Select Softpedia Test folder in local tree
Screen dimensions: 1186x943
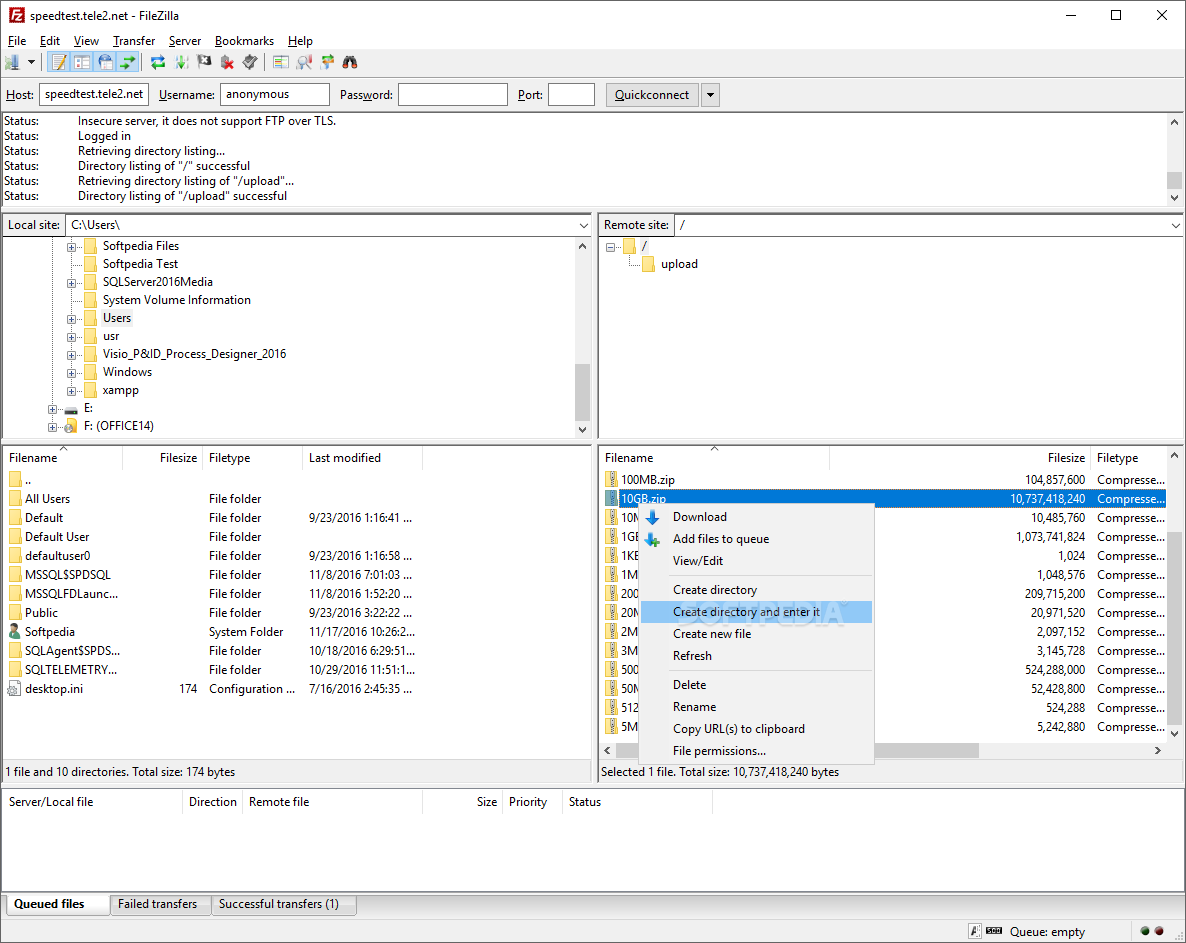140,264
